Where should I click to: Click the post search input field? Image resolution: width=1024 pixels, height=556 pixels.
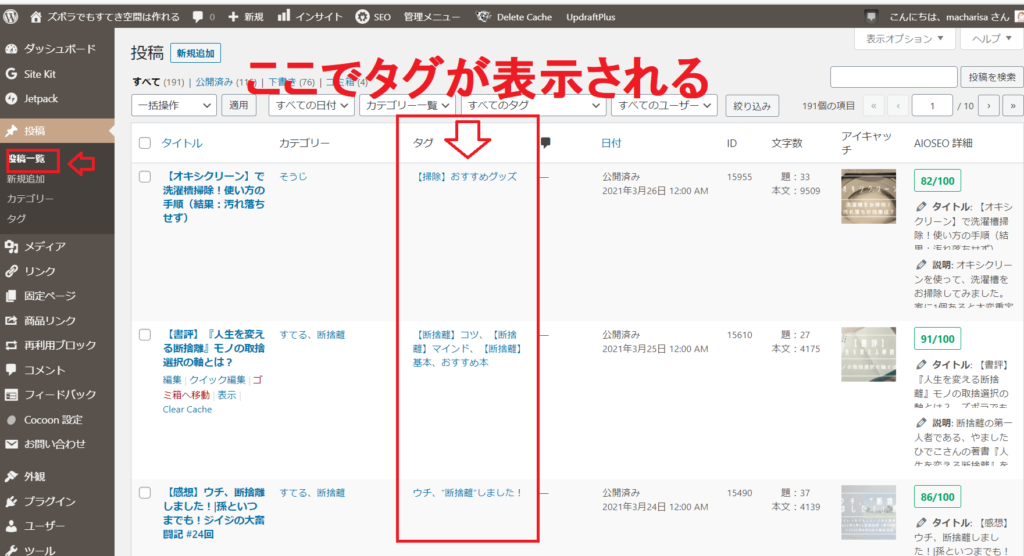click(892, 77)
